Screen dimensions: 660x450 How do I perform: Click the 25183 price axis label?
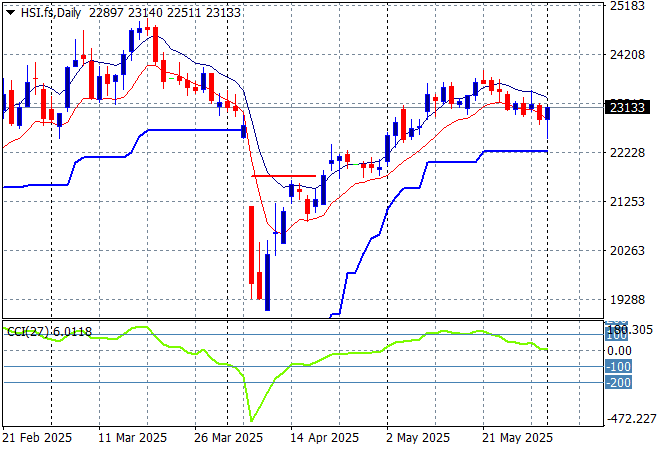628,6
